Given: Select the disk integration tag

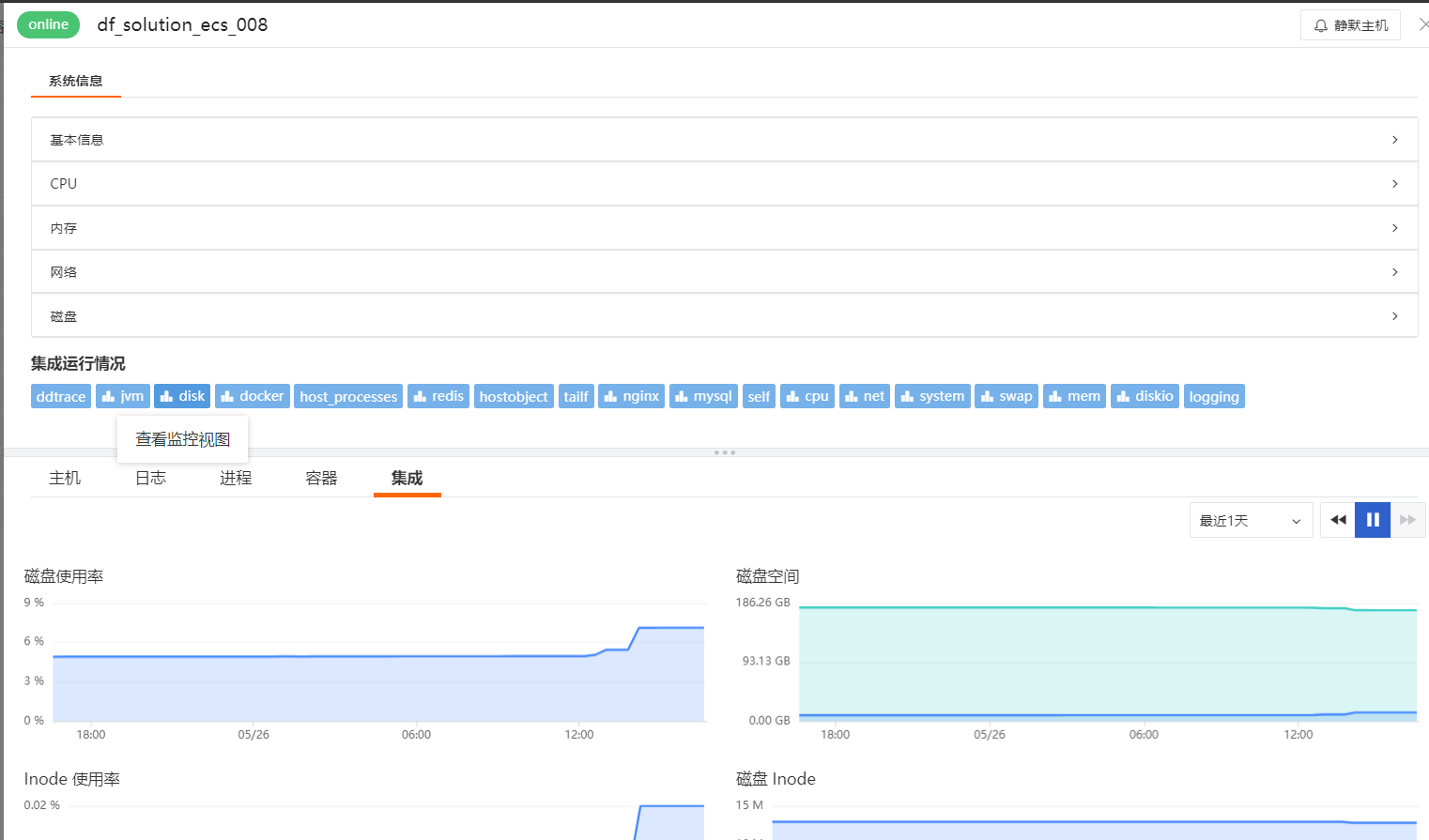Looking at the screenshot, I should point(182,396).
